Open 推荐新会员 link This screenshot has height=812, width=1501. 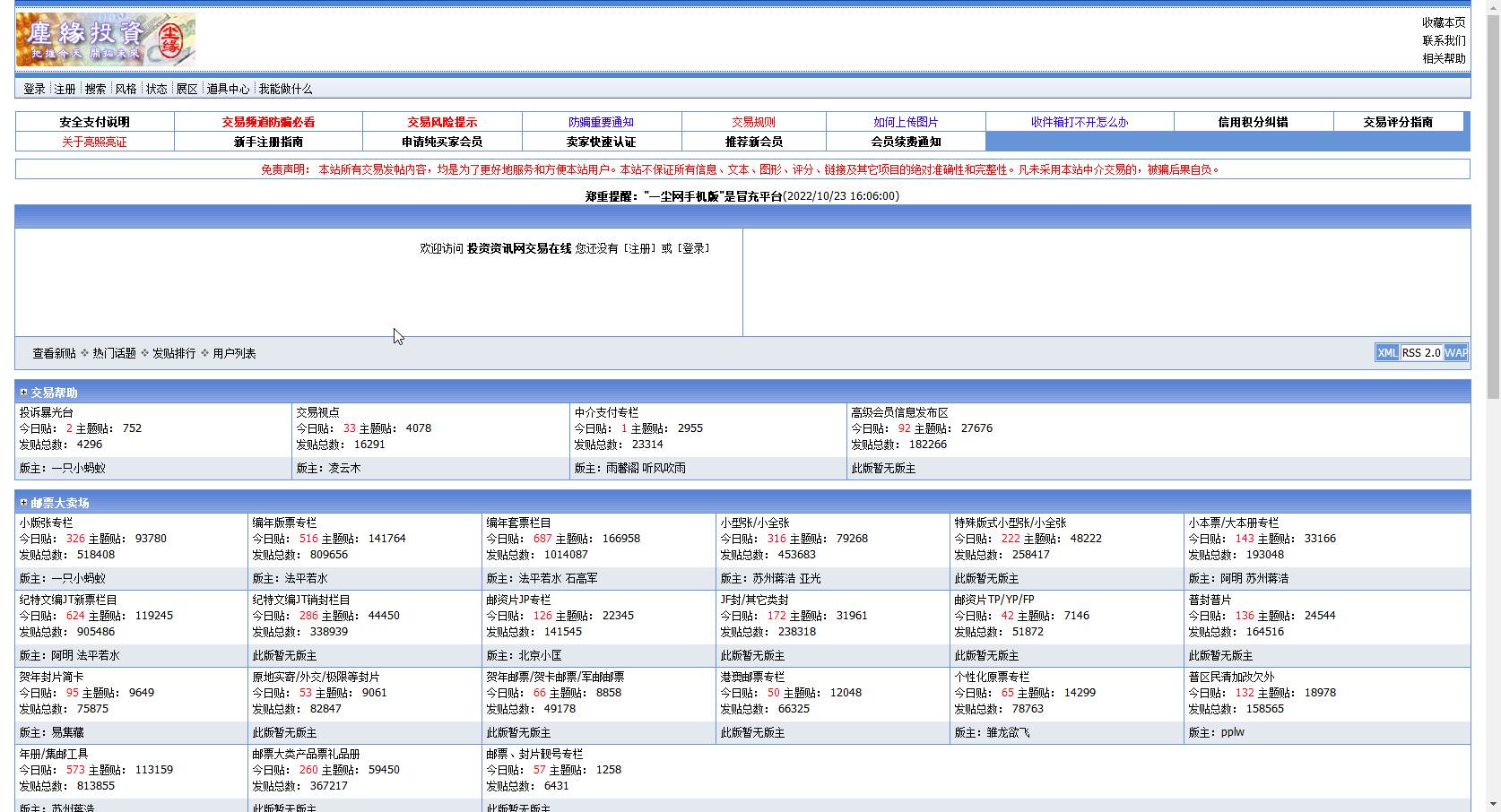(753, 142)
